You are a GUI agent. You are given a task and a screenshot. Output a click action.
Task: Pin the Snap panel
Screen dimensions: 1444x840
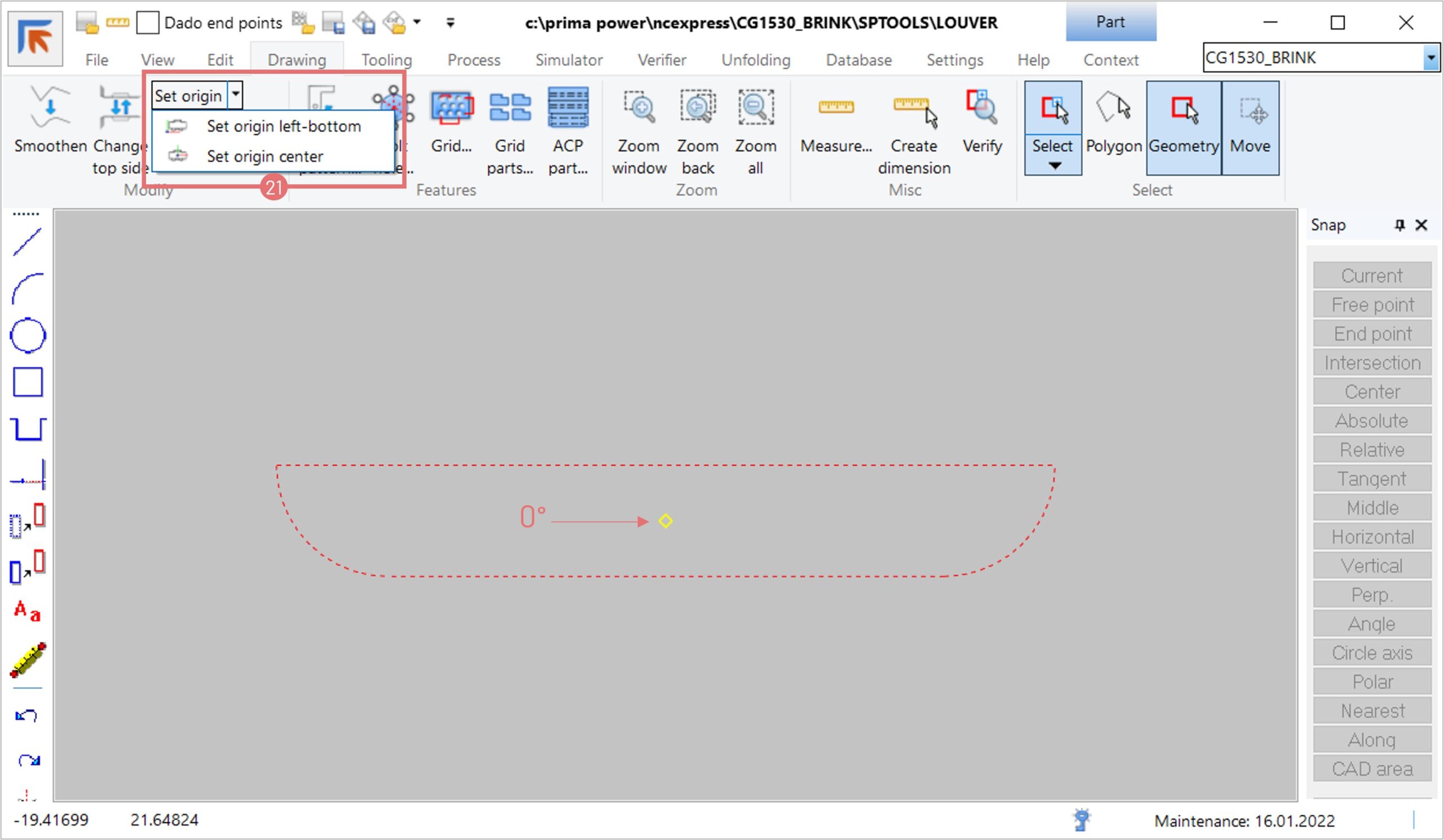click(x=1399, y=225)
